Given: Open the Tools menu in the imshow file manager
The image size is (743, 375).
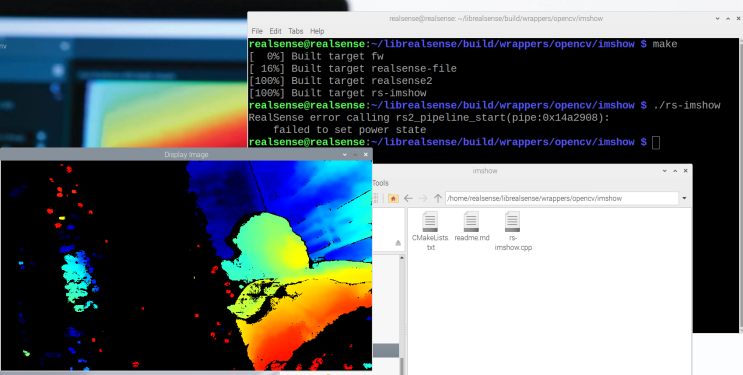Looking at the screenshot, I should point(381,183).
